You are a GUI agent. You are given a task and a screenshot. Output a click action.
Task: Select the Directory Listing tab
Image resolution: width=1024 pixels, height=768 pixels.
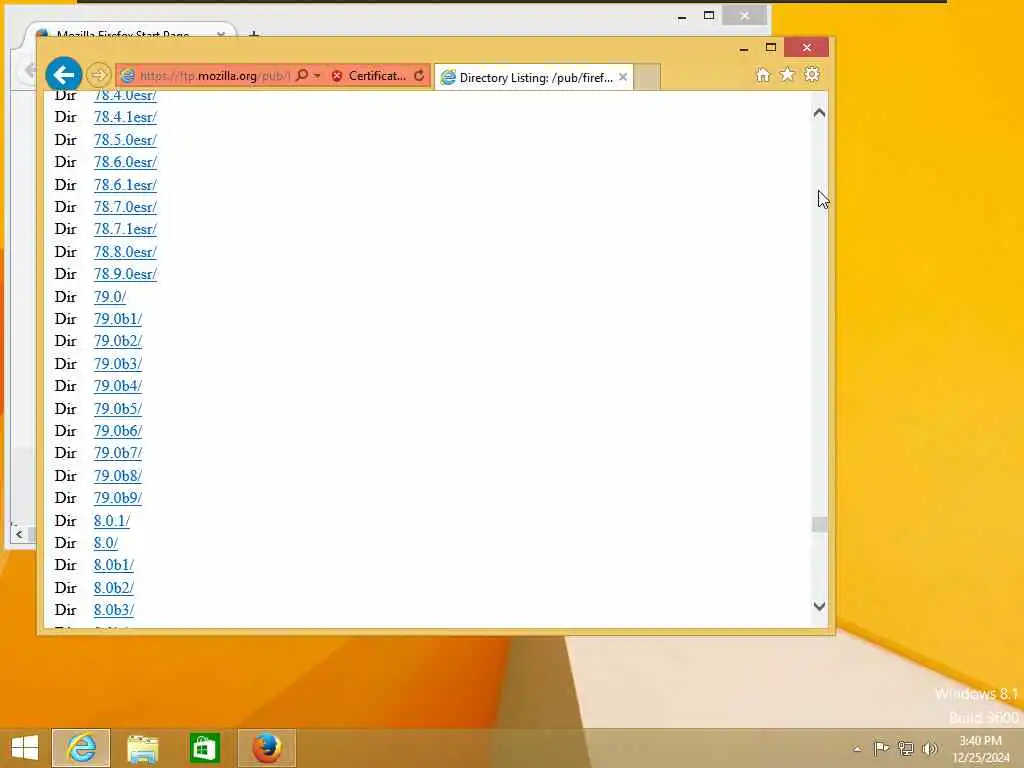tap(534, 78)
